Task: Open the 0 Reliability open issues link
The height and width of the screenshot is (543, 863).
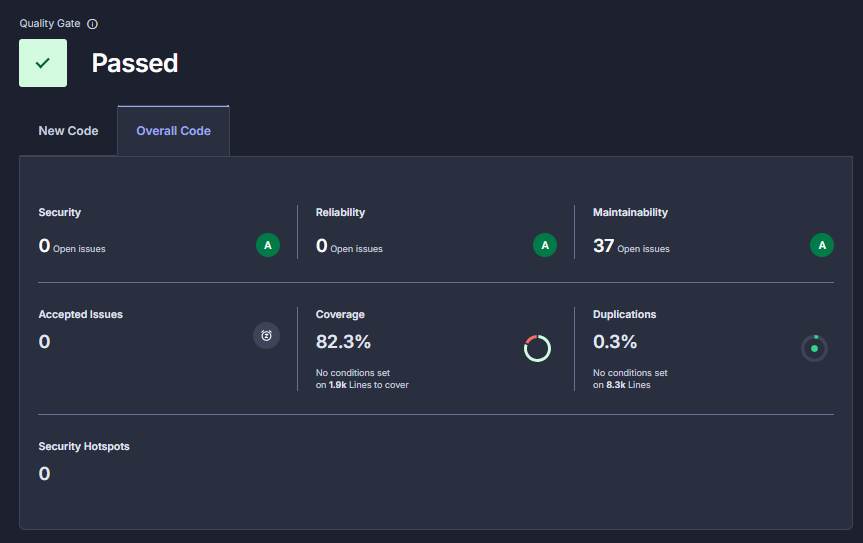Action: (x=322, y=246)
